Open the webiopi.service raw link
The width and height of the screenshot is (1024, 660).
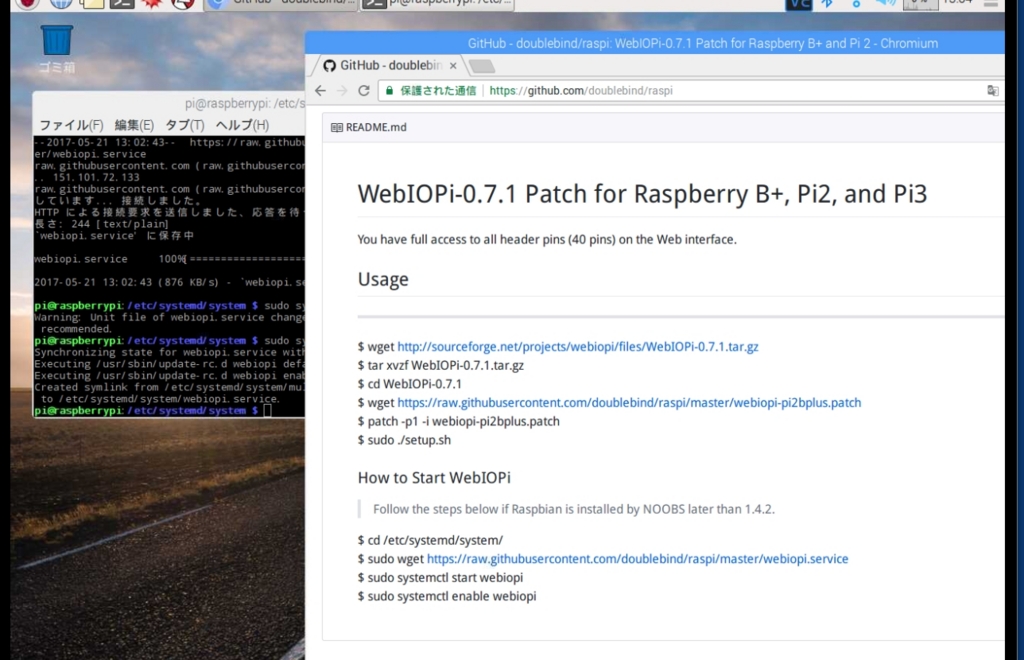pos(637,559)
